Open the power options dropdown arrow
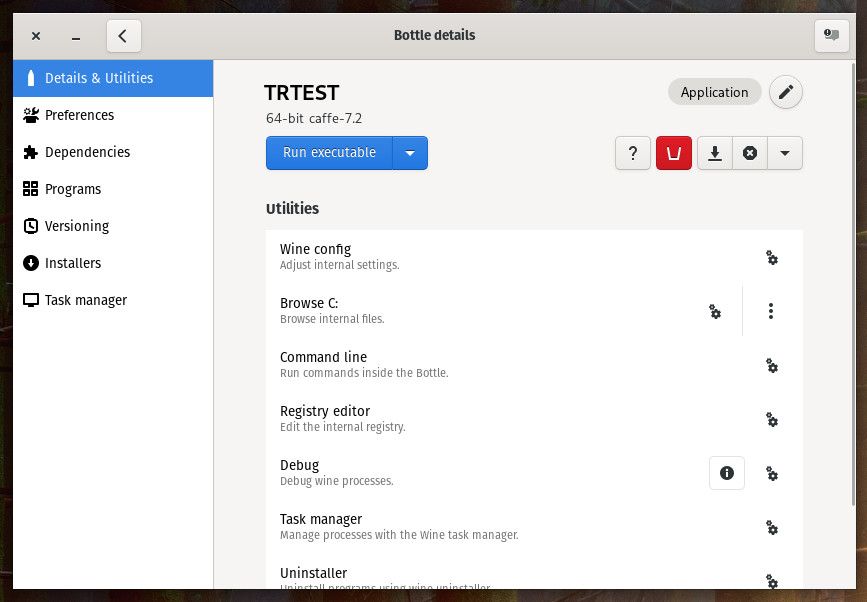The image size is (867, 602). coord(785,153)
